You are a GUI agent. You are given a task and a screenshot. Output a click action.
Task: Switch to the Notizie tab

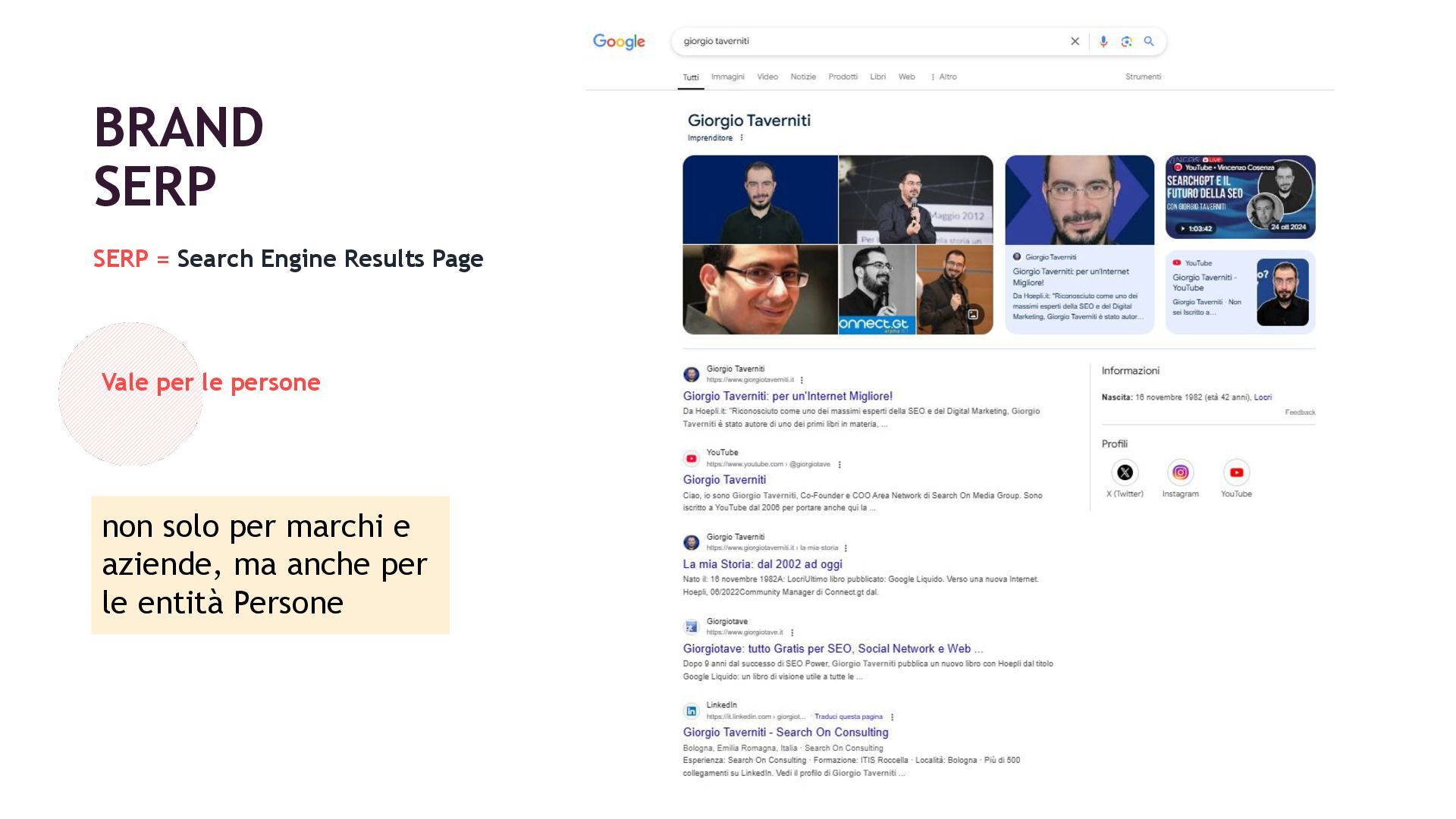tap(803, 77)
